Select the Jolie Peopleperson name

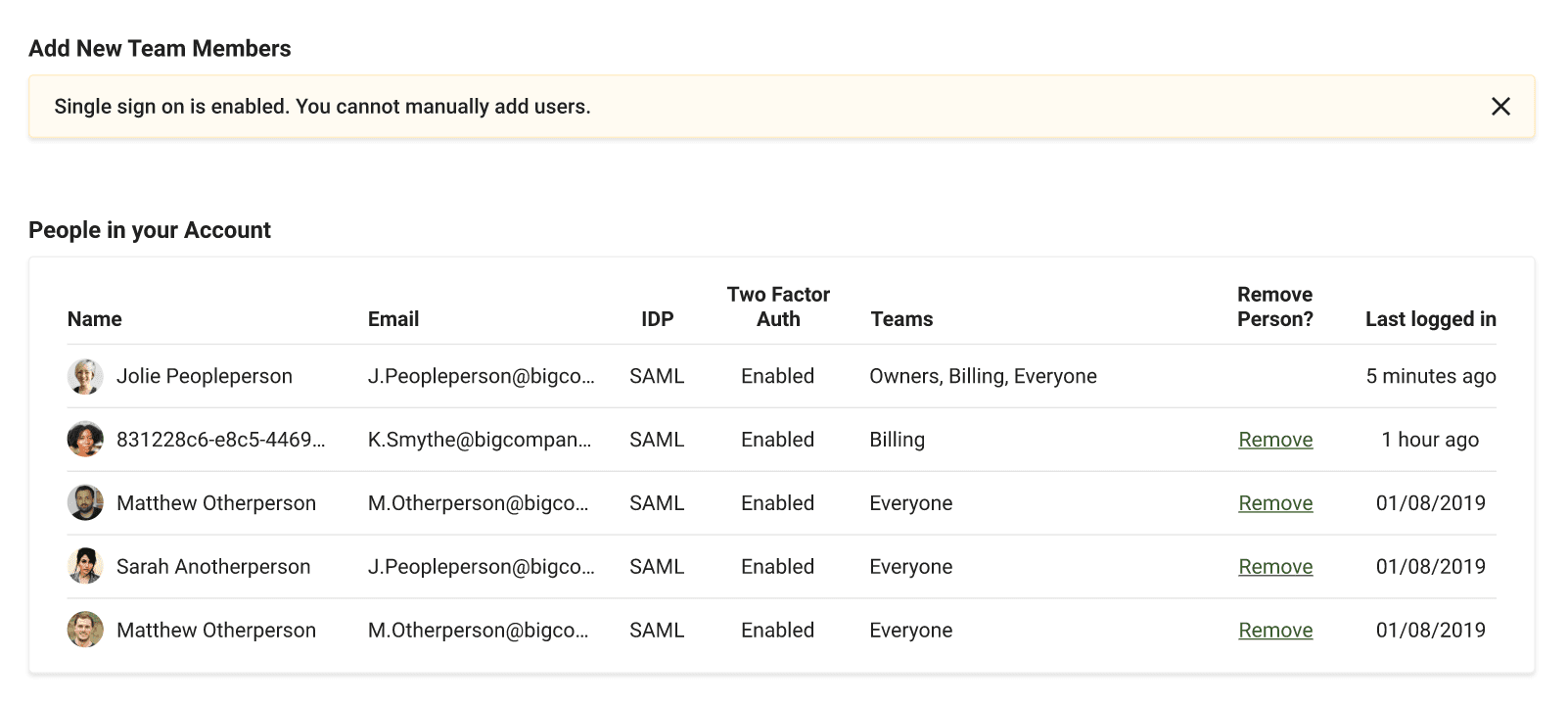(205, 376)
